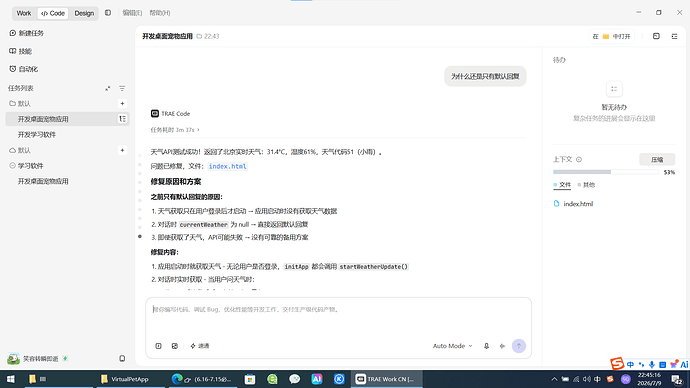Open the 编辑(E) menu

(x=132, y=13)
